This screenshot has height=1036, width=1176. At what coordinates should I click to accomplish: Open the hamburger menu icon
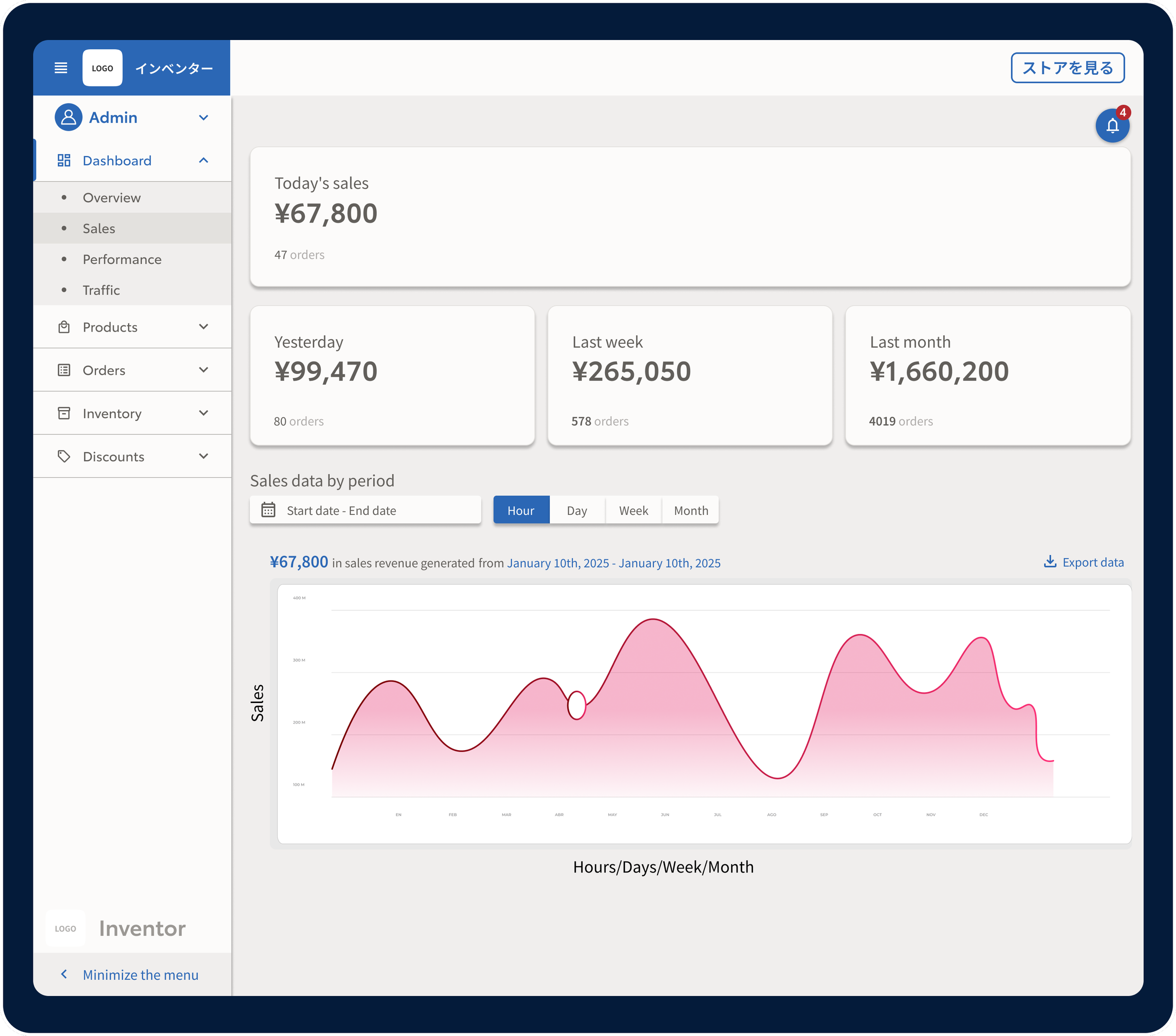pyautogui.click(x=60, y=68)
